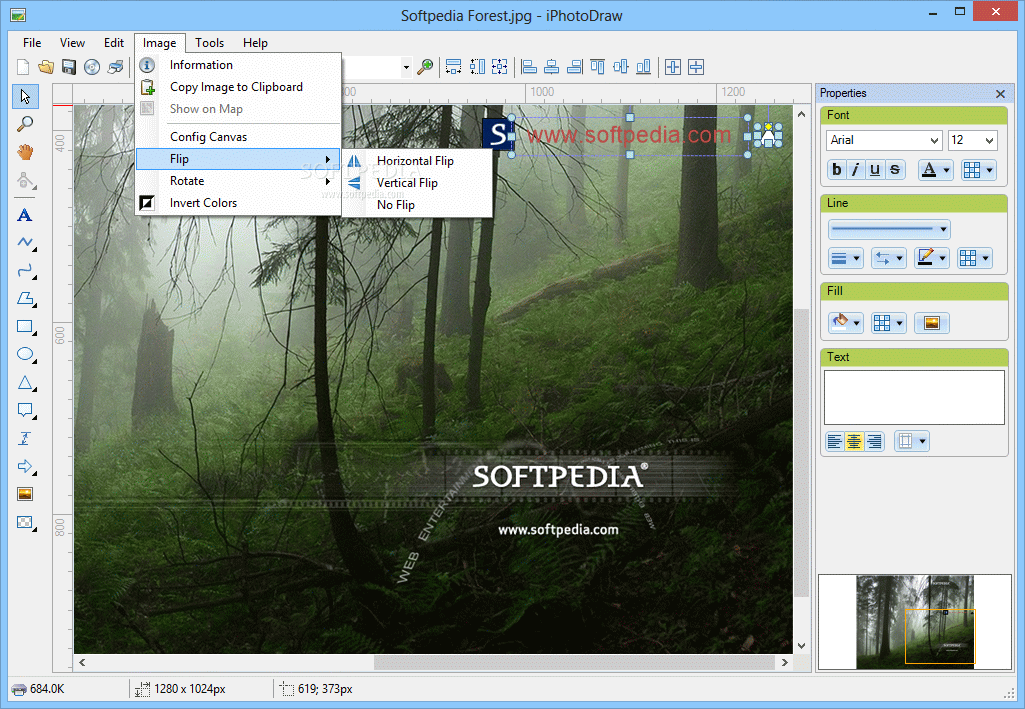Set text alignment to center

854,442
